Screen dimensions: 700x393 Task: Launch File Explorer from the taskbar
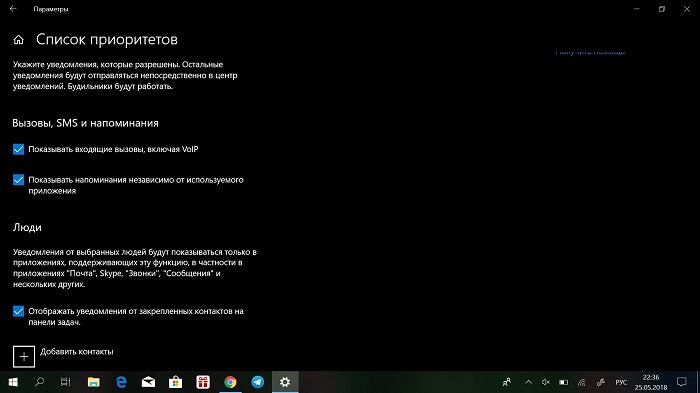click(x=93, y=382)
